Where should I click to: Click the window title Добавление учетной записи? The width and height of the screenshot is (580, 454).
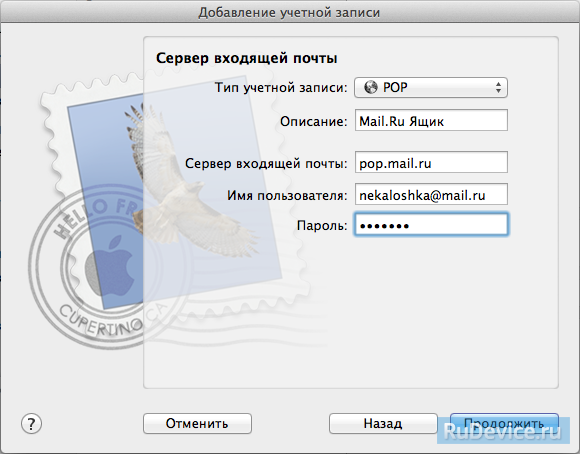[289, 13]
